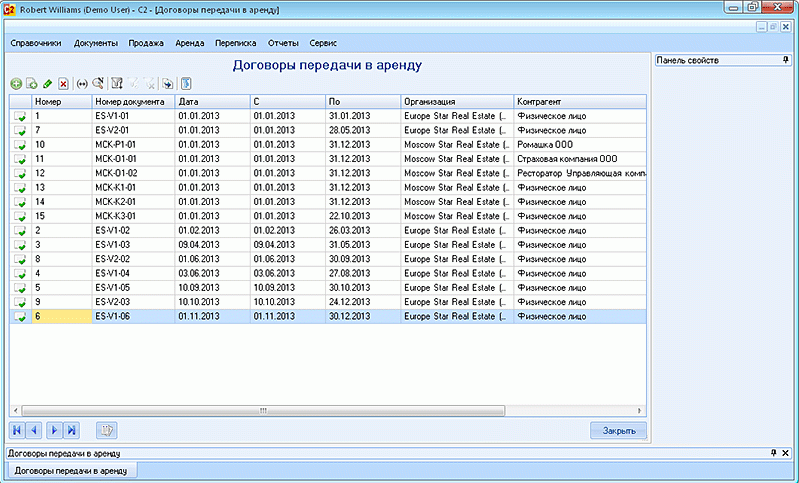Image resolution: width=799 pixels, height=483 pixels.
Task: Click the filter settings funnel icon
Action: point(117,84)
